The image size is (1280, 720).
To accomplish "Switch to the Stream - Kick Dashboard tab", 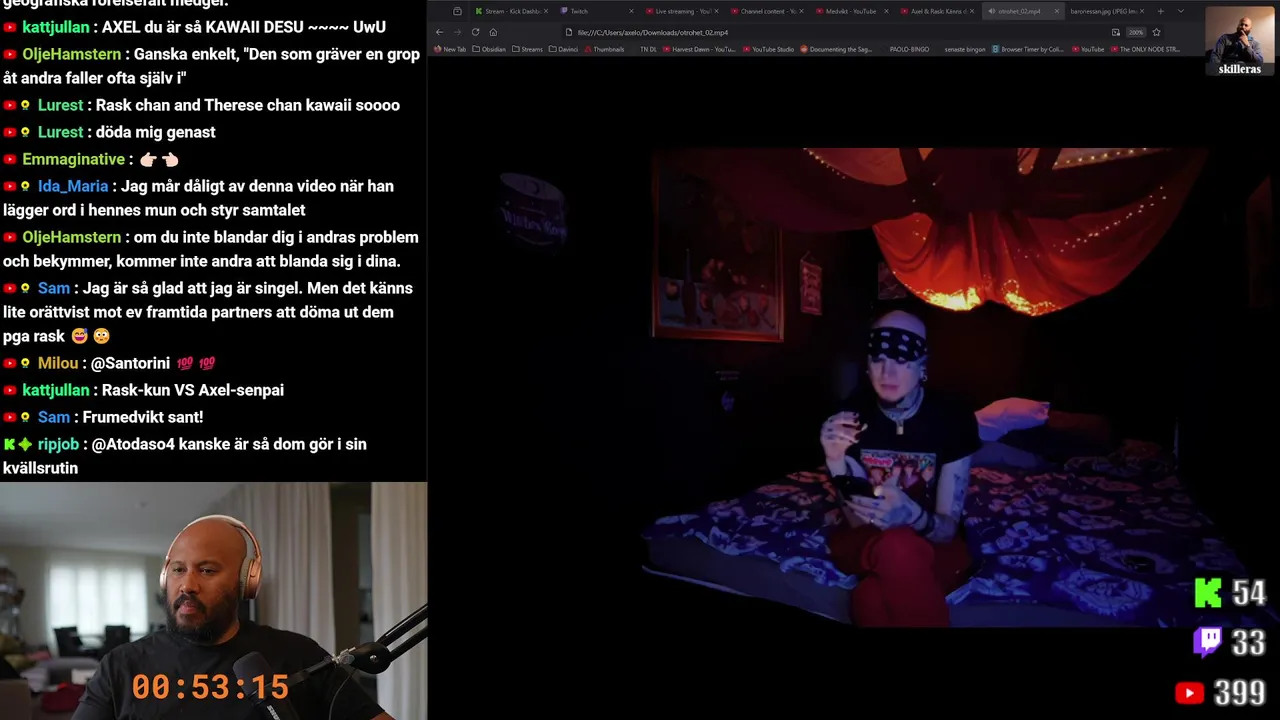I will (x=511, y=11).
